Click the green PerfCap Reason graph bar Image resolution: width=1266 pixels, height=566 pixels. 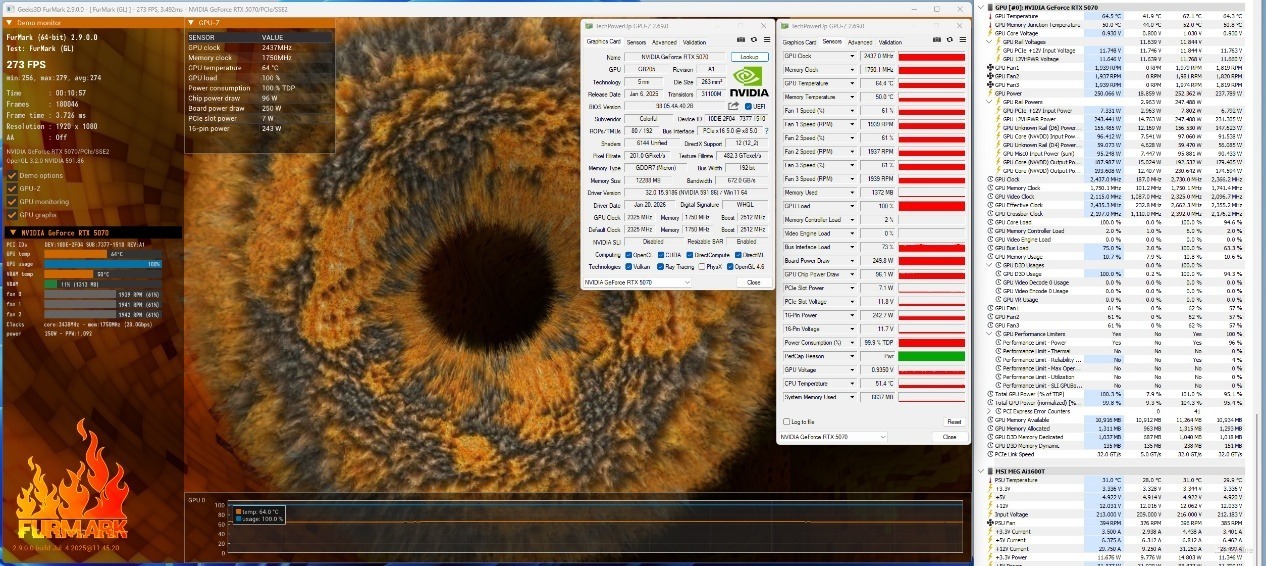931,356
